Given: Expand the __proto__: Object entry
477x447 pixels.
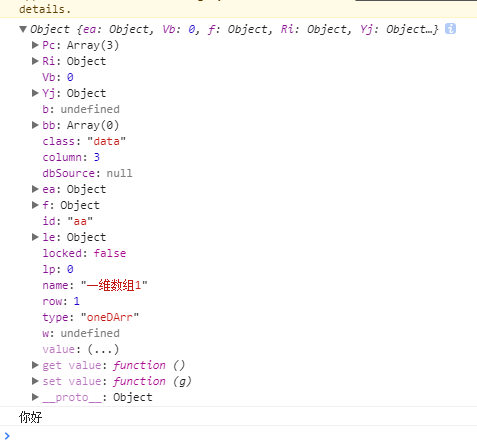Looking at the screenshot, I should 35,397.
